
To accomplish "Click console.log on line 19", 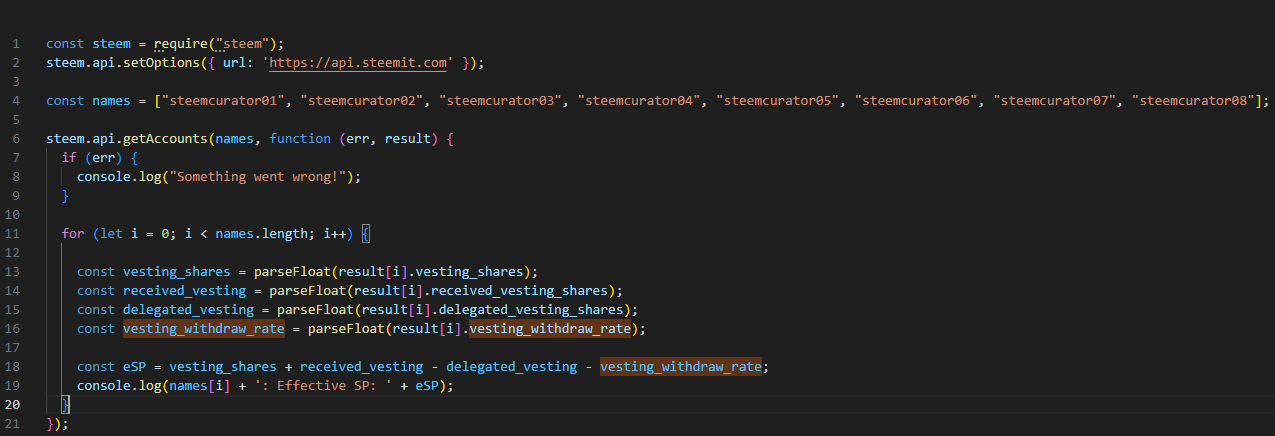I will click(119, 385).
